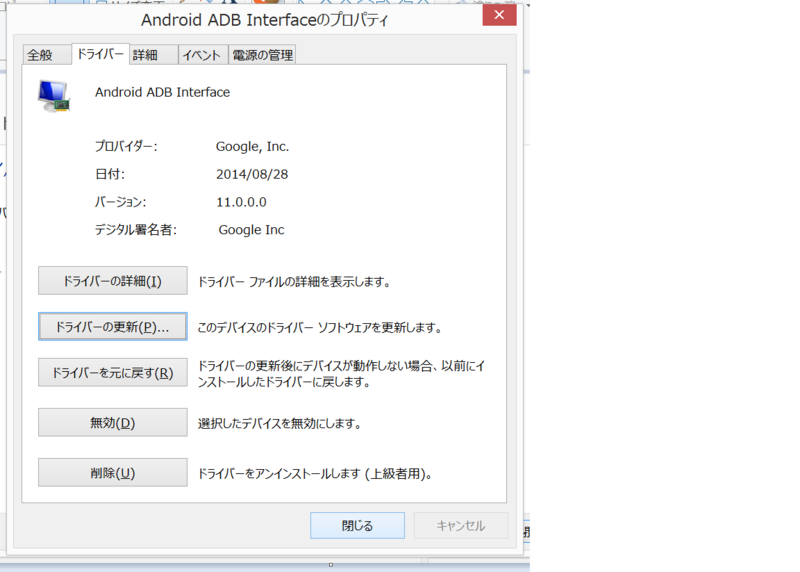Screen dimensions: 800x572
Task: Click the Android ADB Interface device icon
Action: coord(54,96)
